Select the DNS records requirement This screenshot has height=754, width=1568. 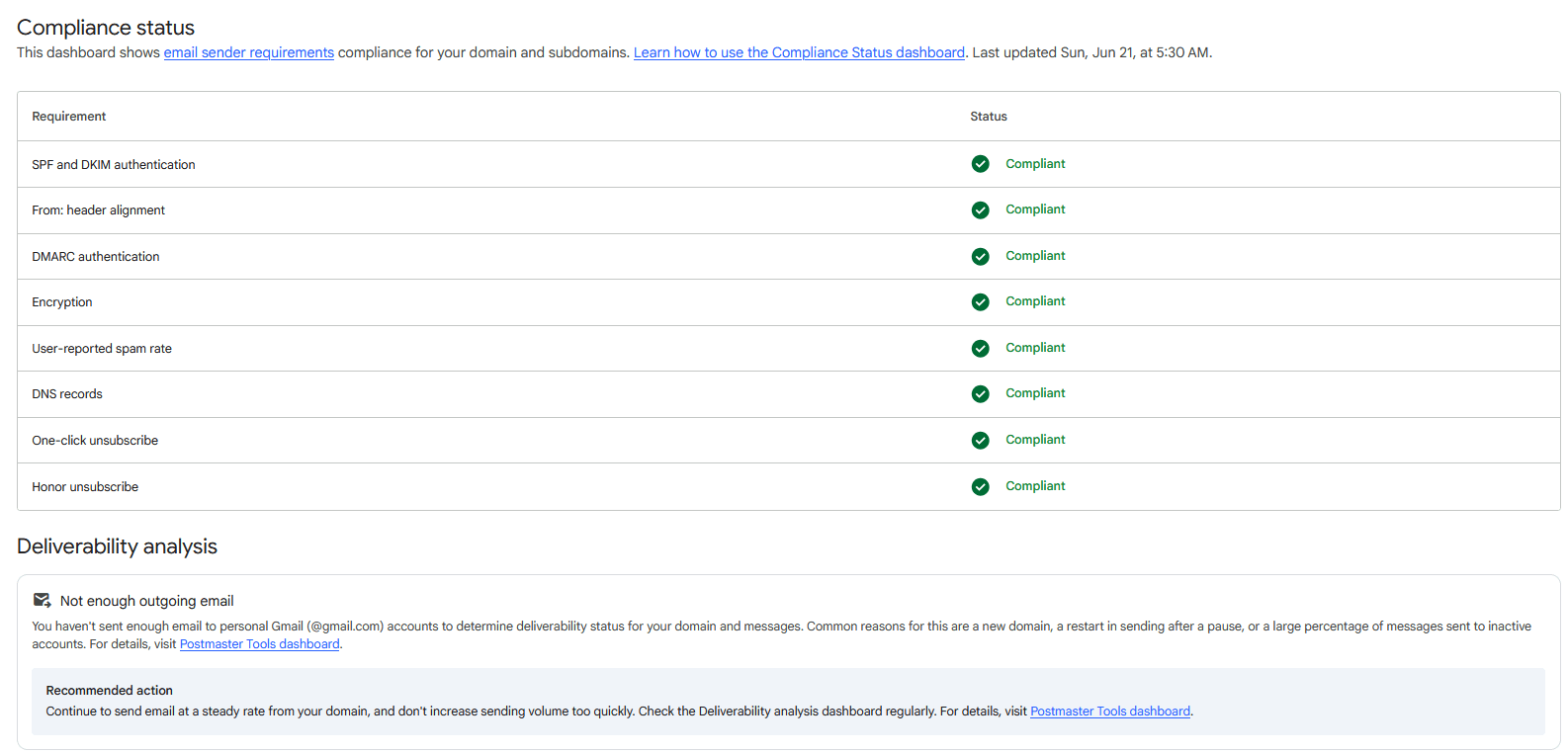coord(67,394)
